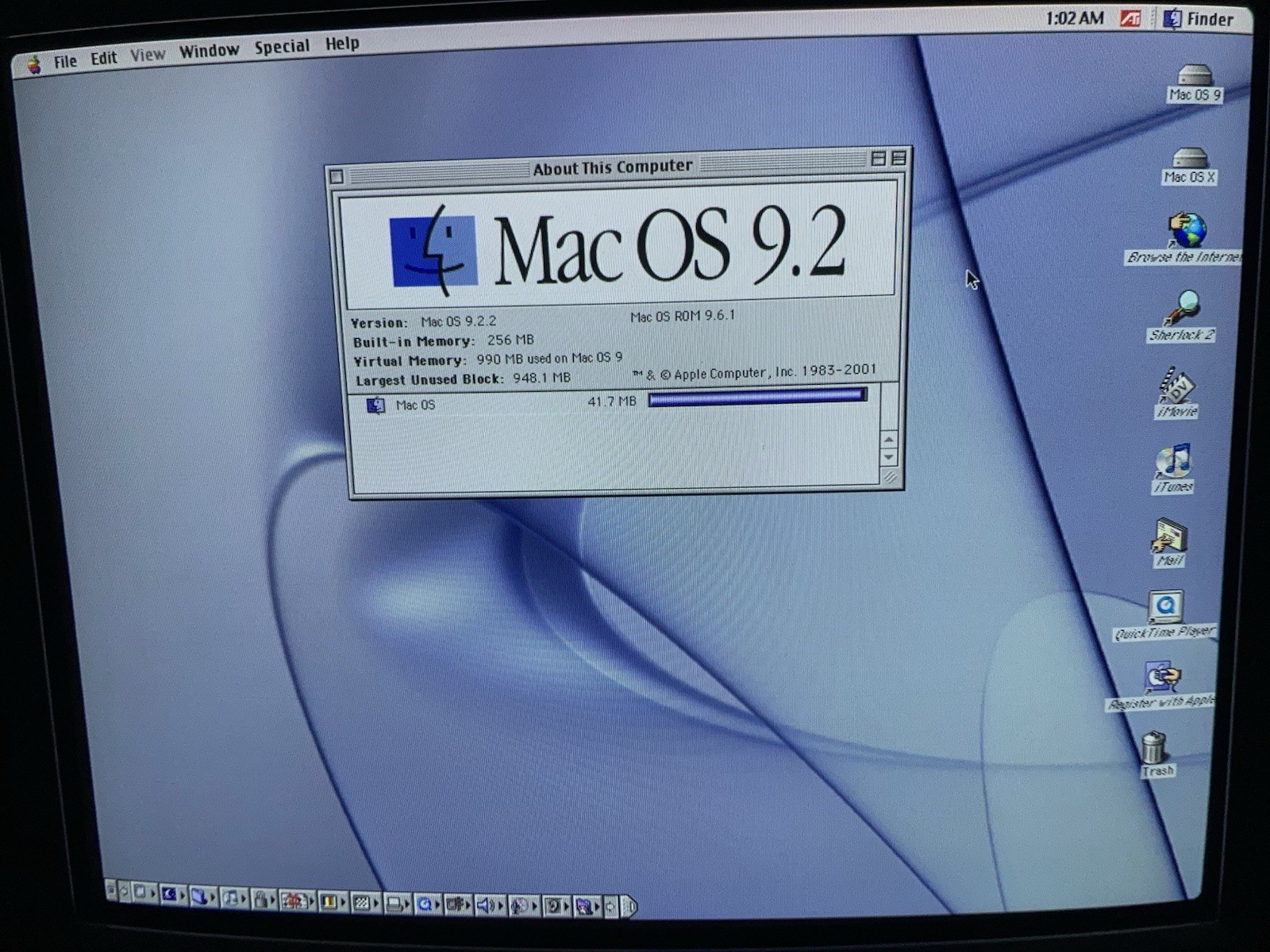Select the iMovie desktop icon

pyautogui.click(x=1177, y=392)
